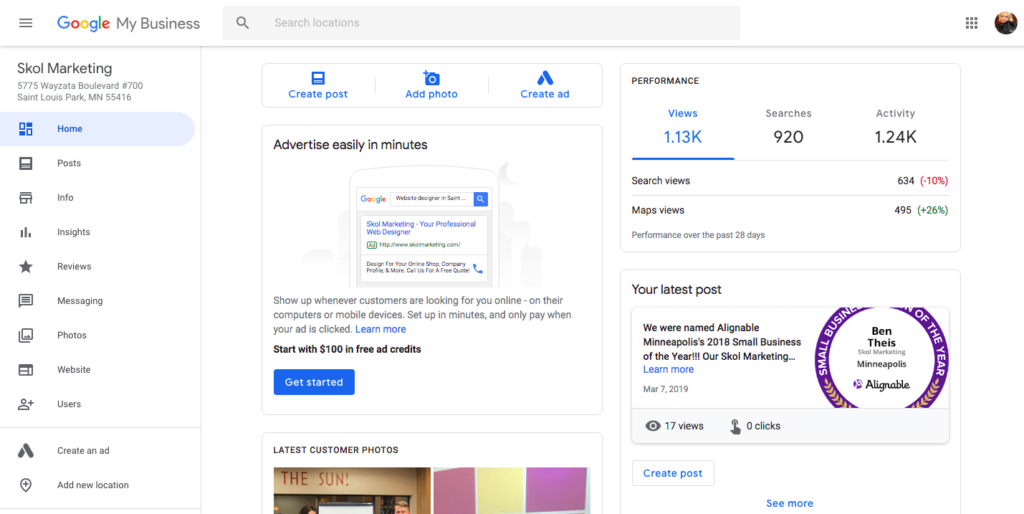1024x514 pixels.
Task: Open THE SUN! customer photo
Action: pyautogui.click(x=352, y=490)
